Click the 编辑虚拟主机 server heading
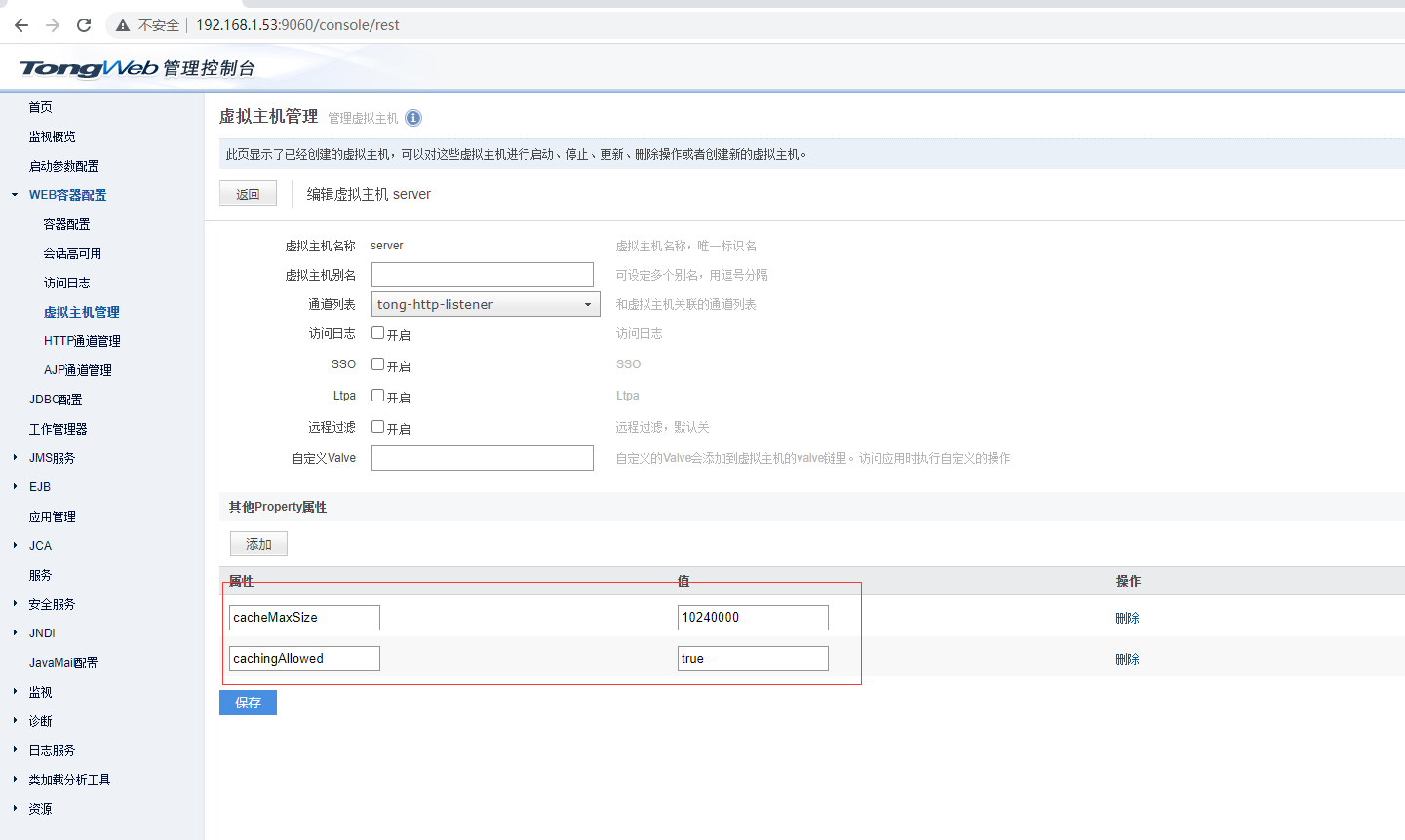The width and height of the screenshot is (1405, 840). click(x=369, y=194)
